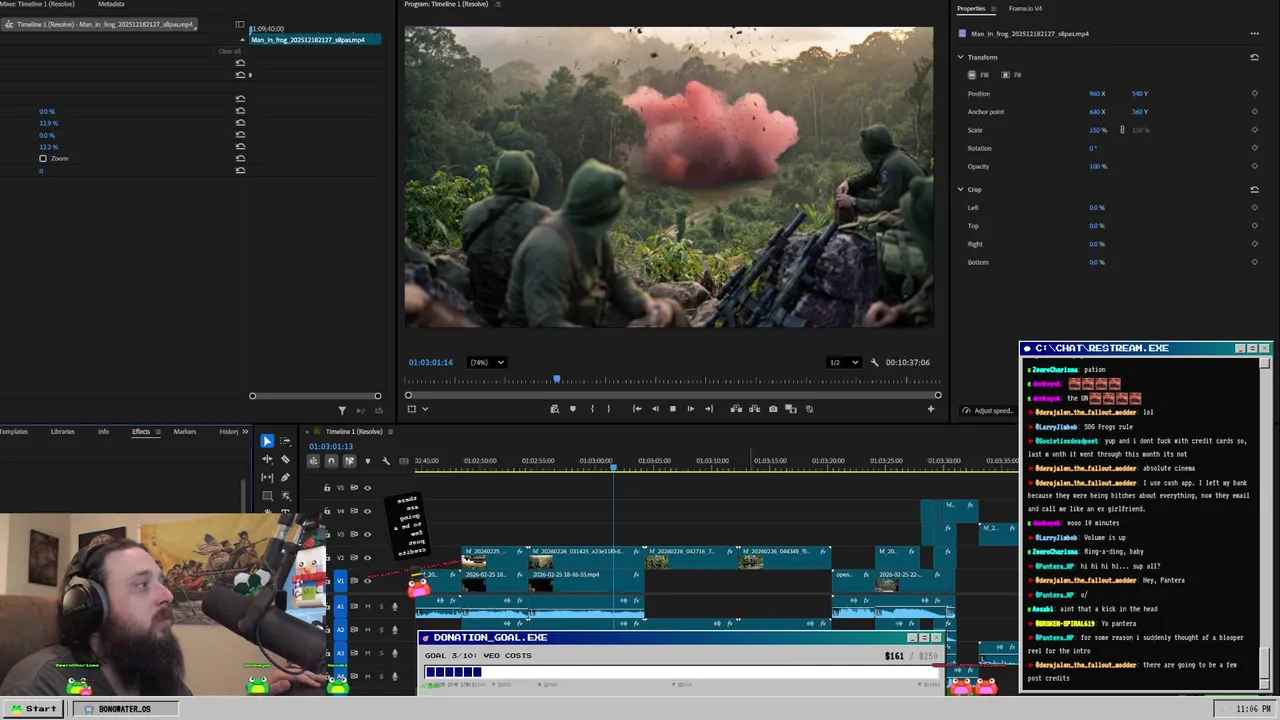The height and width of the screenshot is (720, 1280).
Task: Add marker from timeline header
Action: (367, 461)
